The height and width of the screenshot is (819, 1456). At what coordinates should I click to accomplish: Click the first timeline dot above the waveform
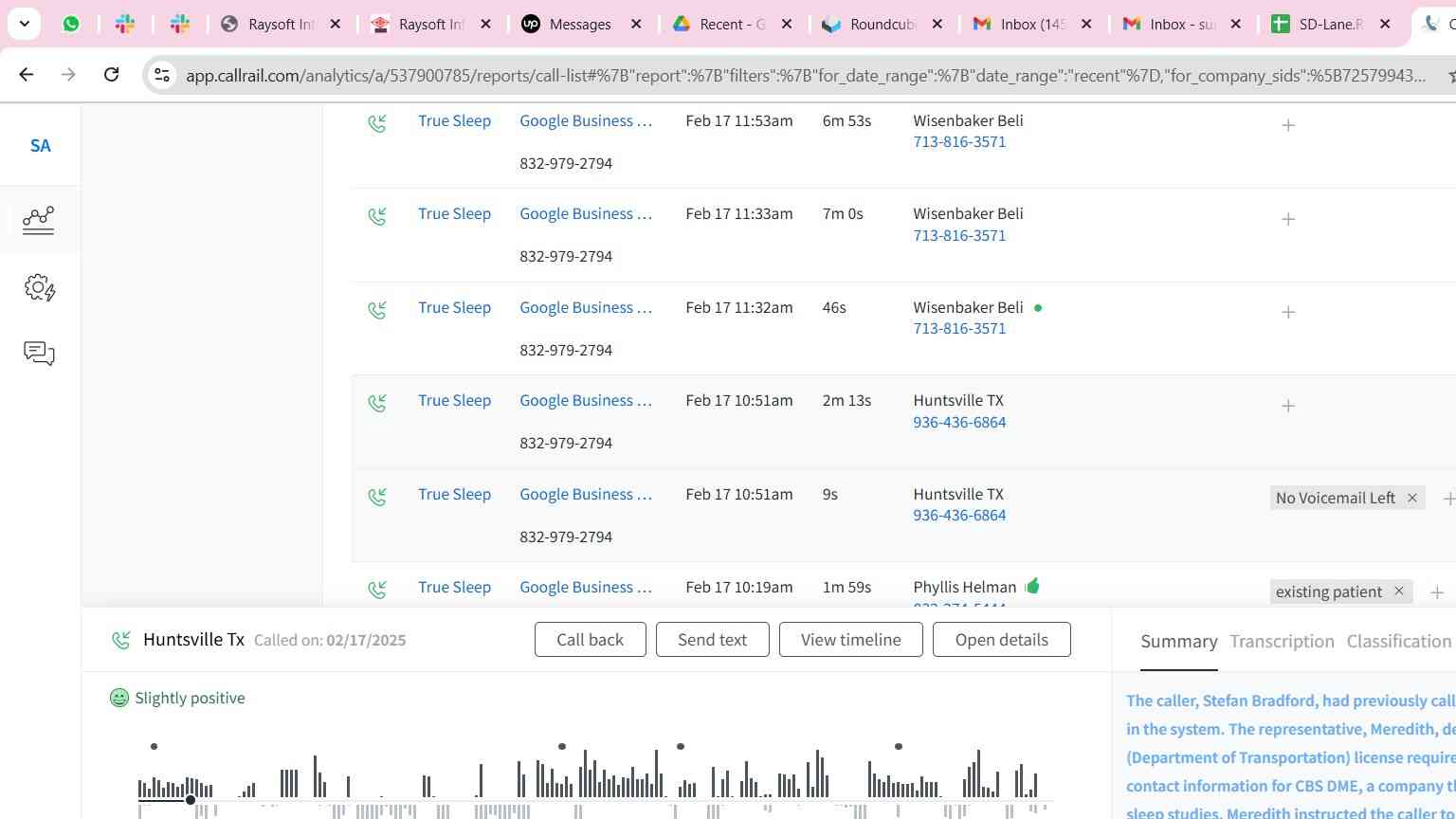(154, 747)
